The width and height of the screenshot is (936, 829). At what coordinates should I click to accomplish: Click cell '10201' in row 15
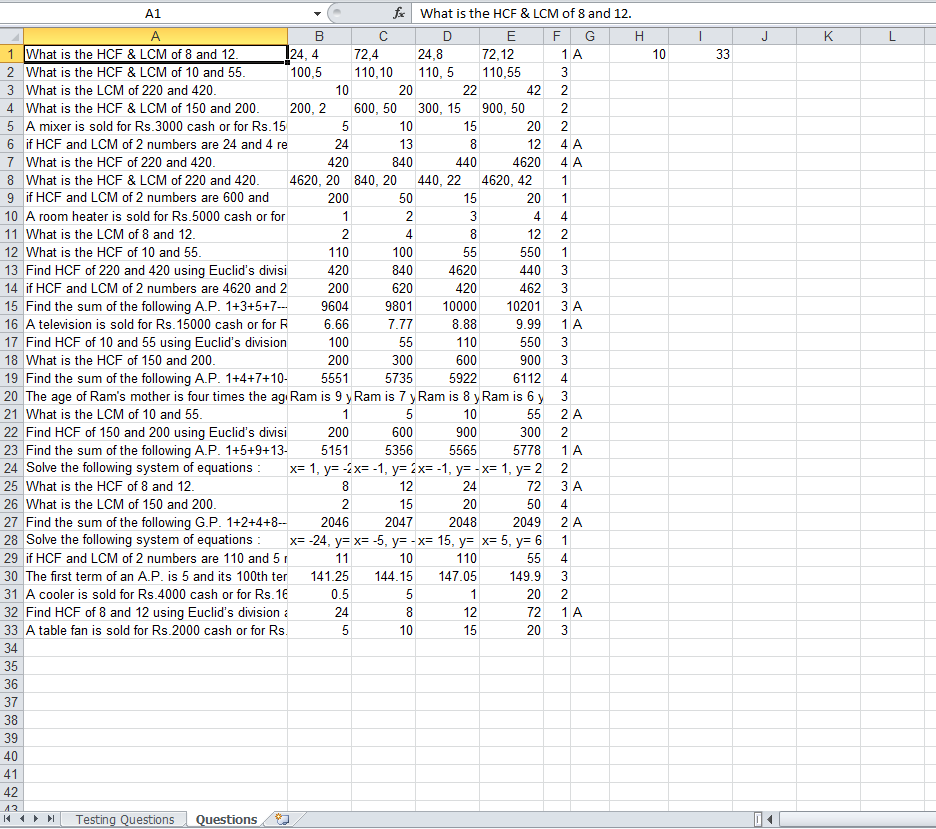pos(512,306)
